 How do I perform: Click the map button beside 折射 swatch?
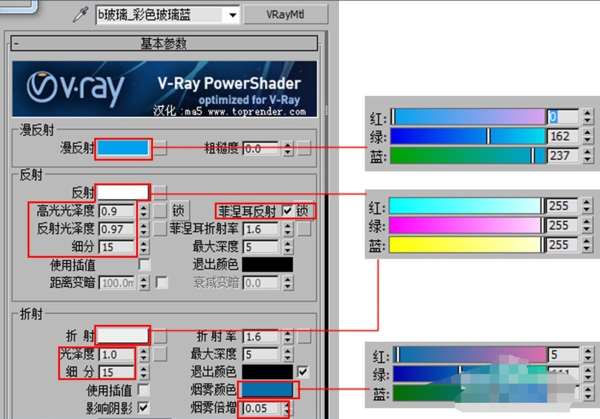click(x=160, y=336)
